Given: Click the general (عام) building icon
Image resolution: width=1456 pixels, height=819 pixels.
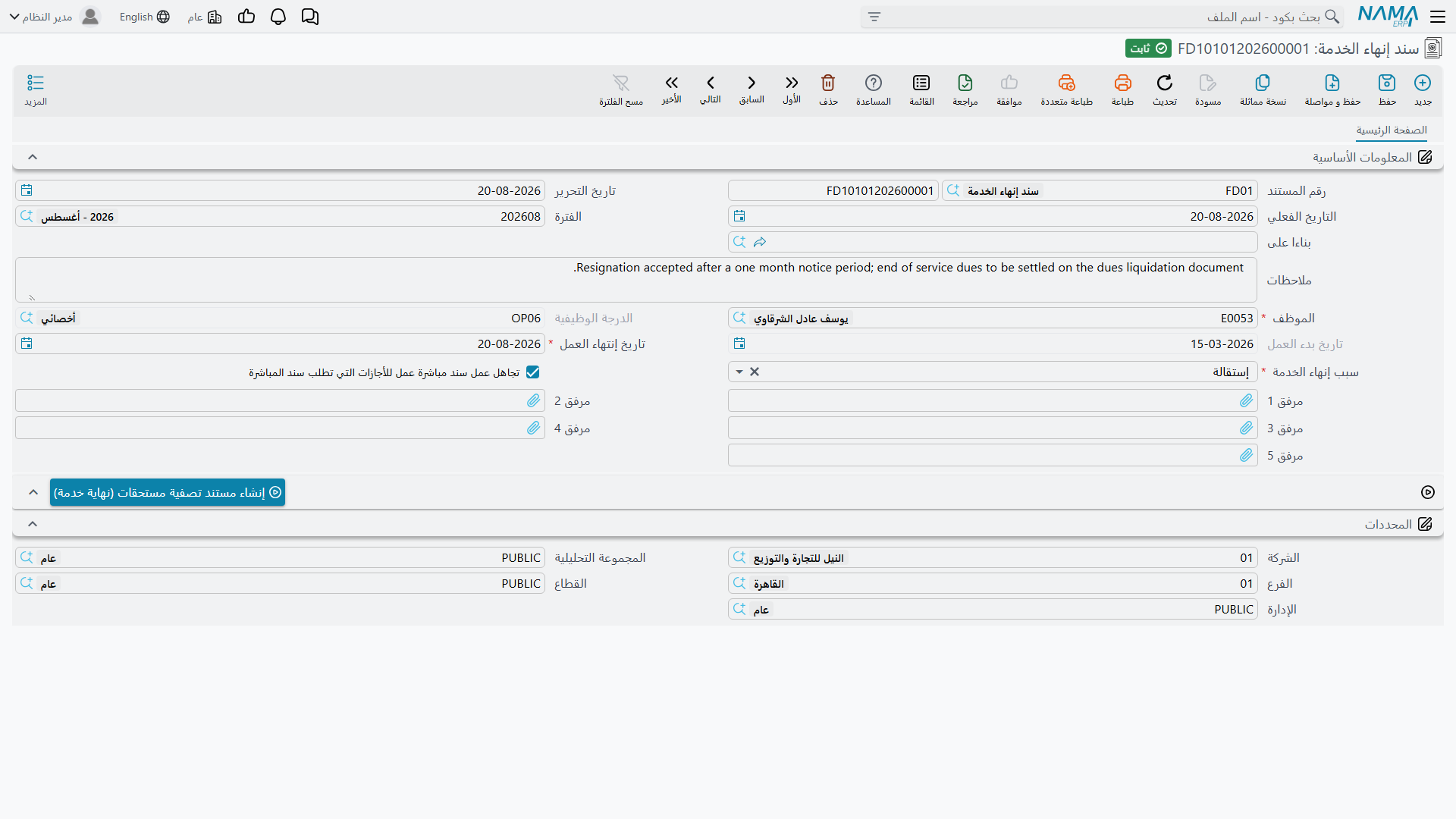Looking at the screenshot, I should (215, 17).
